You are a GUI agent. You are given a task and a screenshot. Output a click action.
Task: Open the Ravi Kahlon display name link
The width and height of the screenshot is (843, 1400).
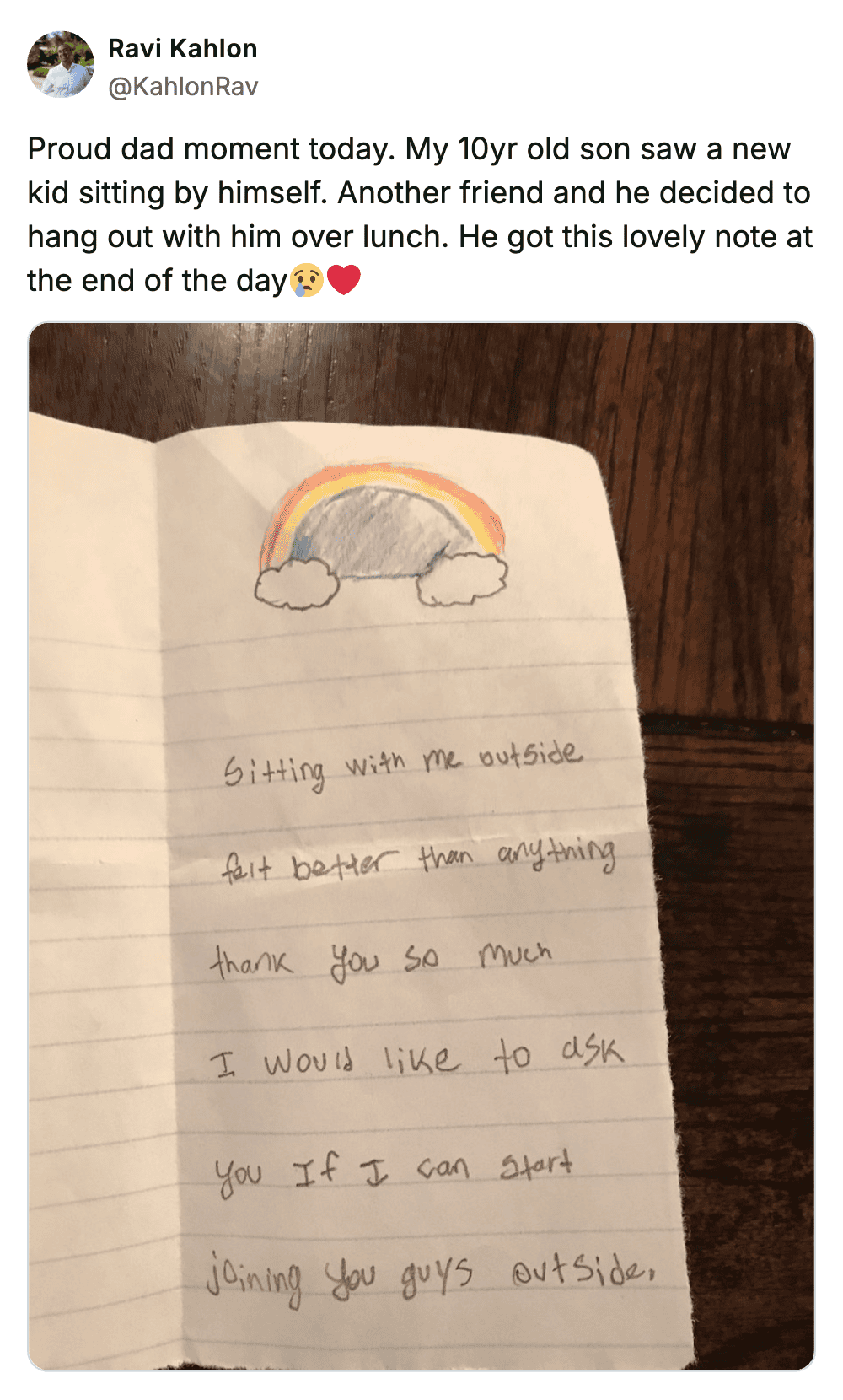[182, 49]
